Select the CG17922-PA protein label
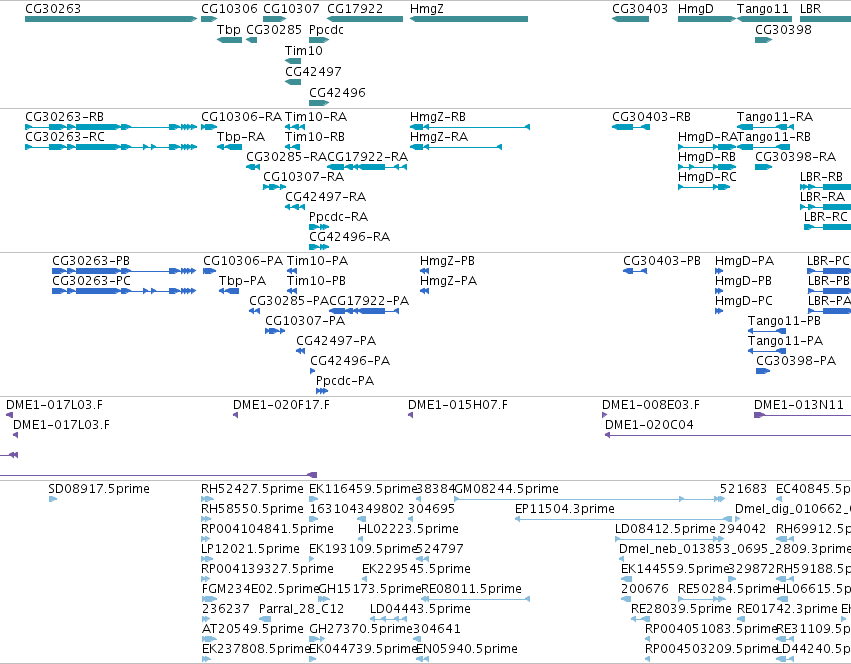 click(x=369, y=301)
